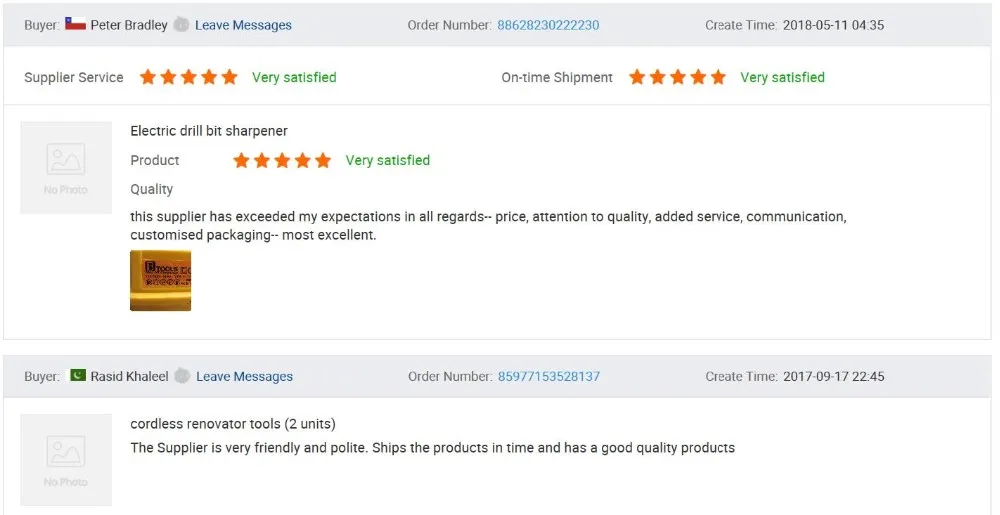Open order number 88628230222230
1000x515 pixels.
[x=548, y=25]
